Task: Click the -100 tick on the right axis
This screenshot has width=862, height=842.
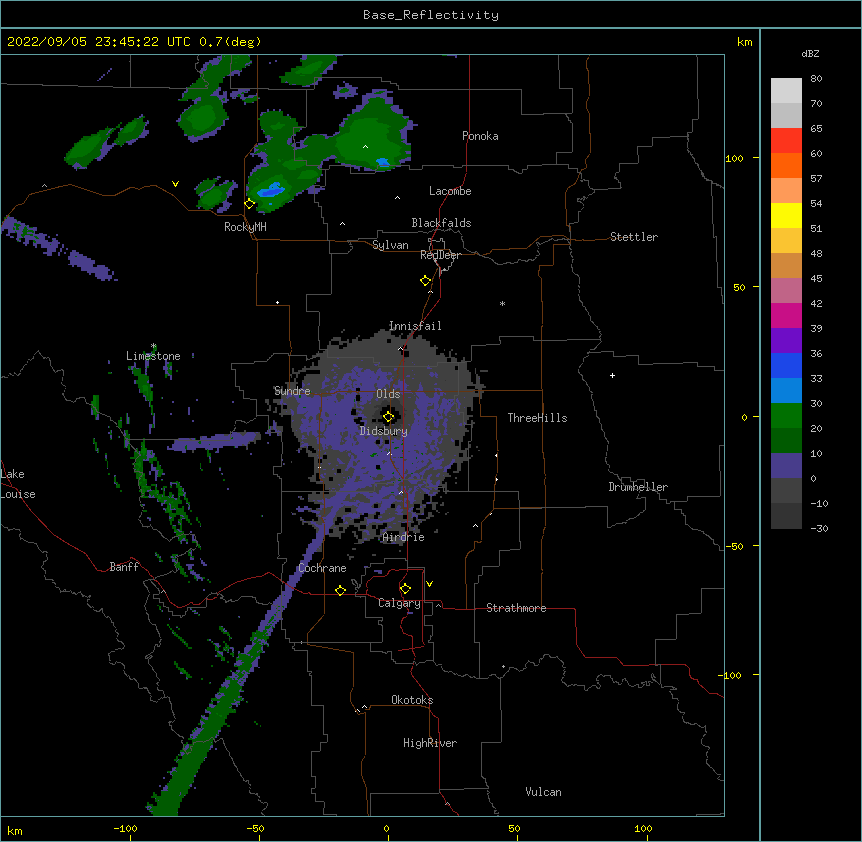Action: 730,675
